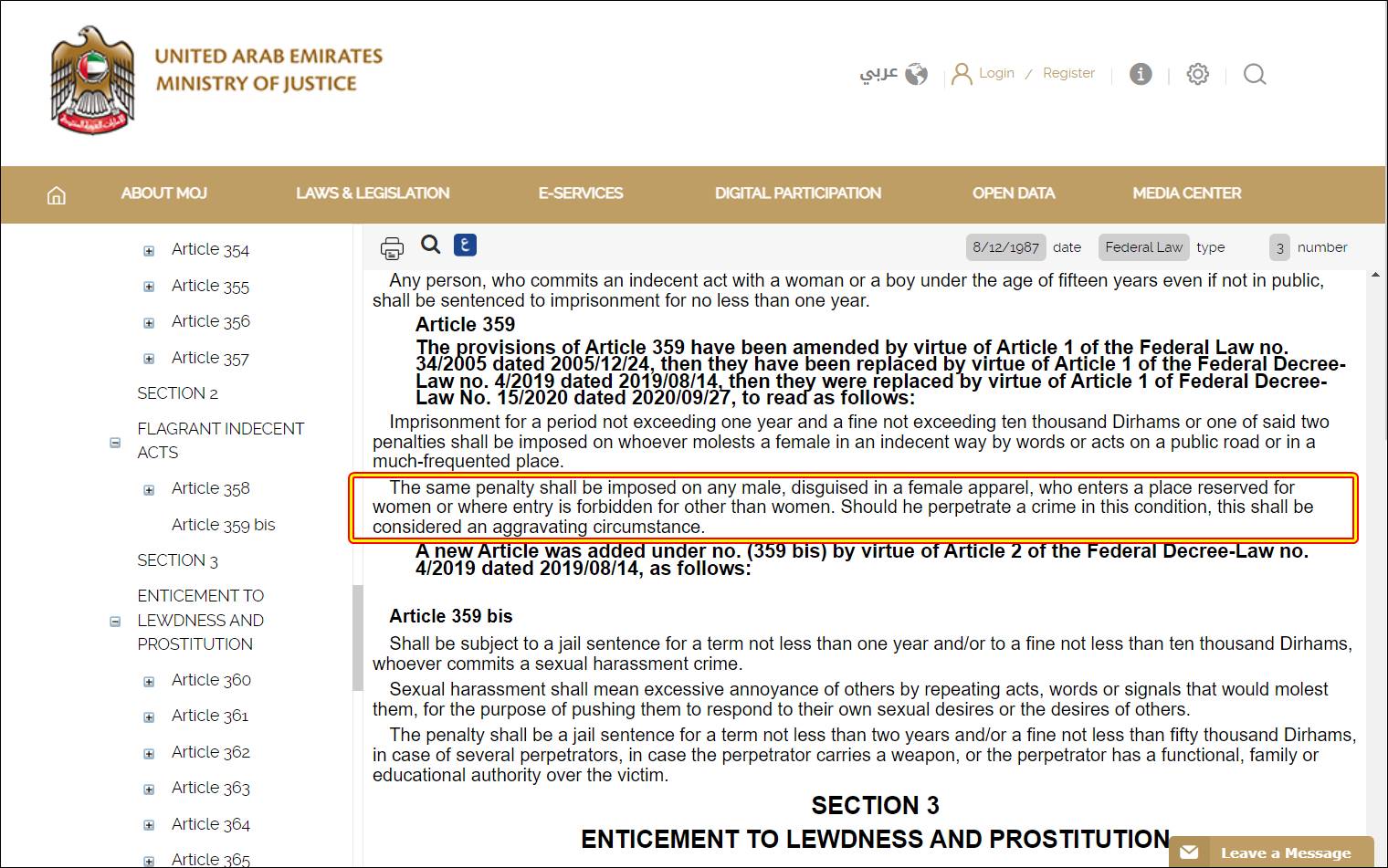Click the 'SECTION 3' heading in document text

point(875,805)
